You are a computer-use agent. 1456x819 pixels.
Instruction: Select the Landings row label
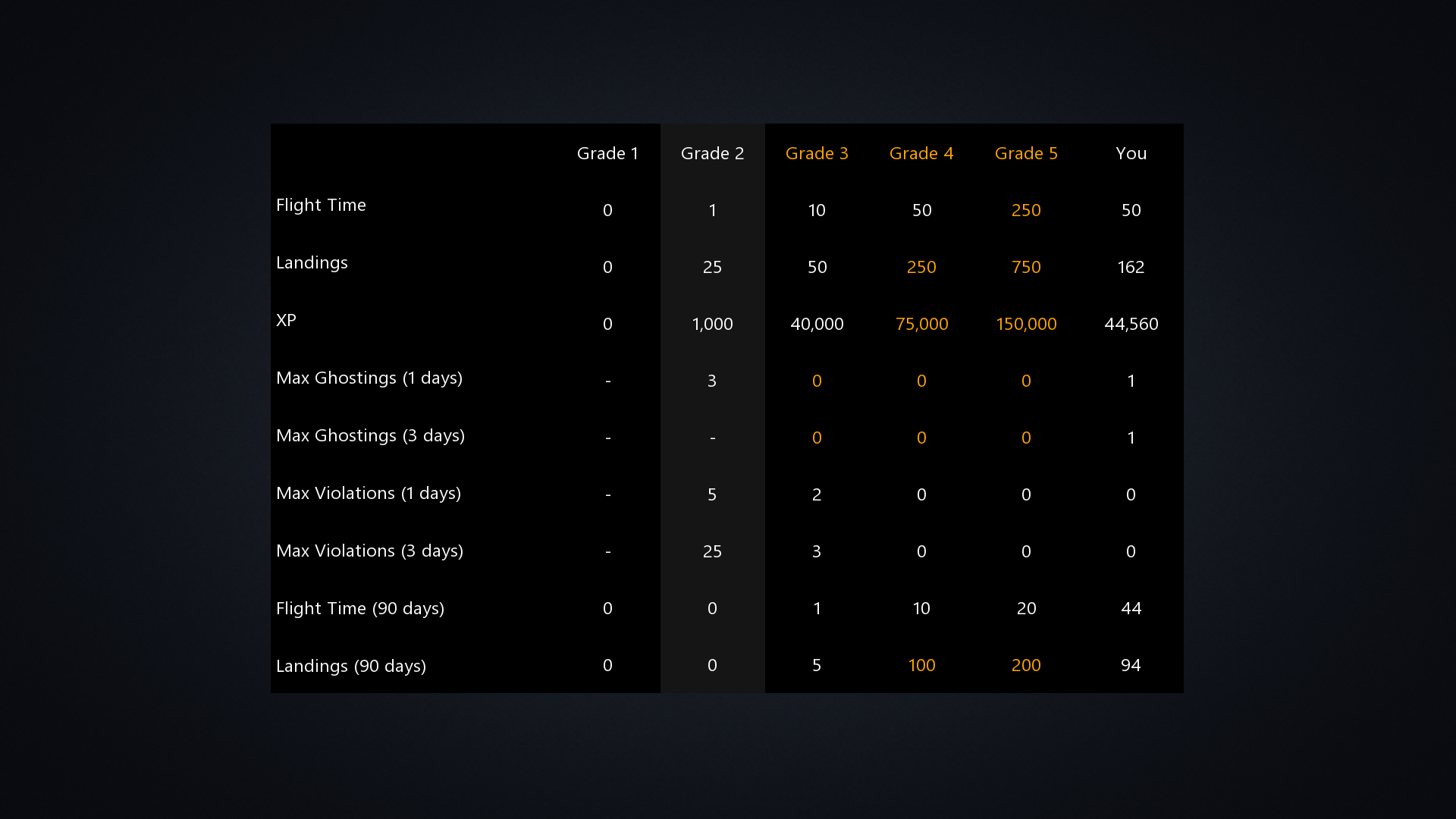(312, 262)
